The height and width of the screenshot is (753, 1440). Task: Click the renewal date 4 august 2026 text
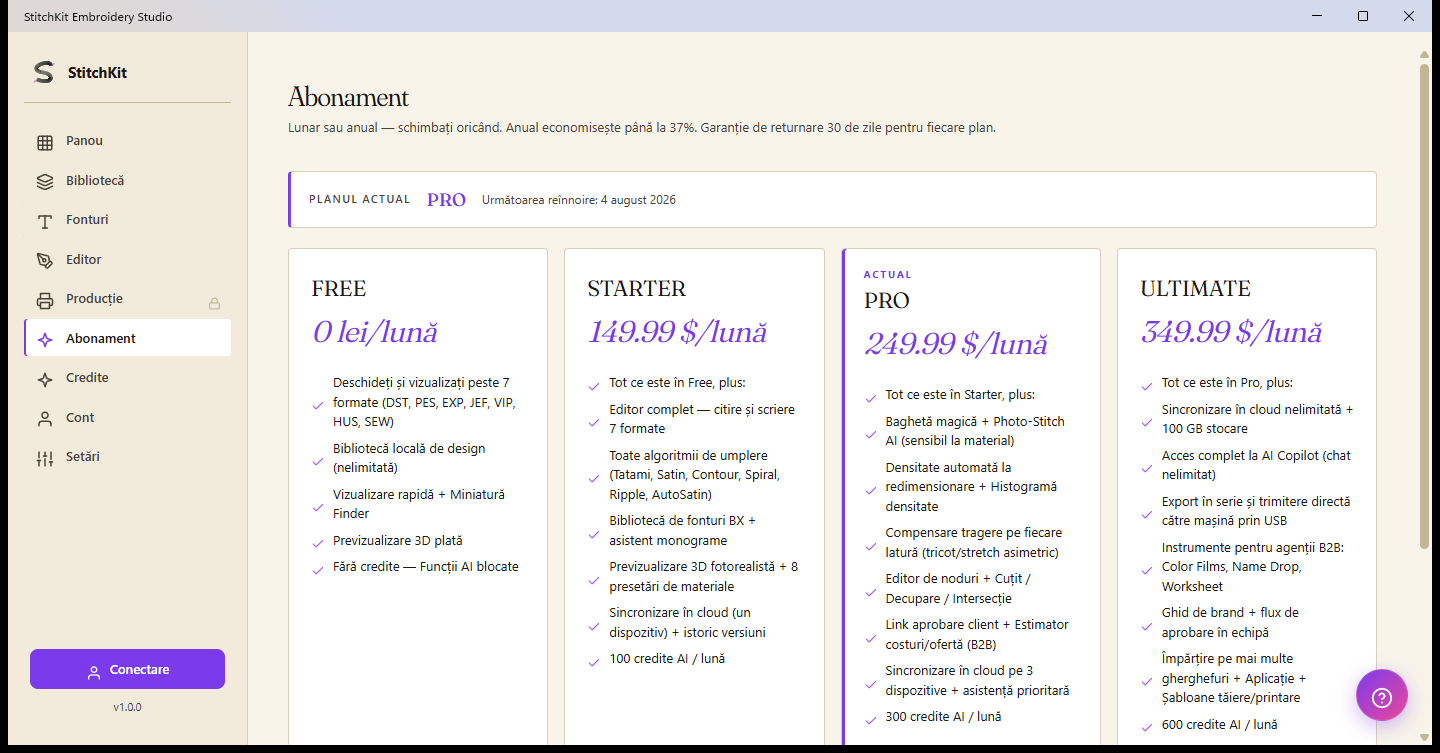pos(638,200)
